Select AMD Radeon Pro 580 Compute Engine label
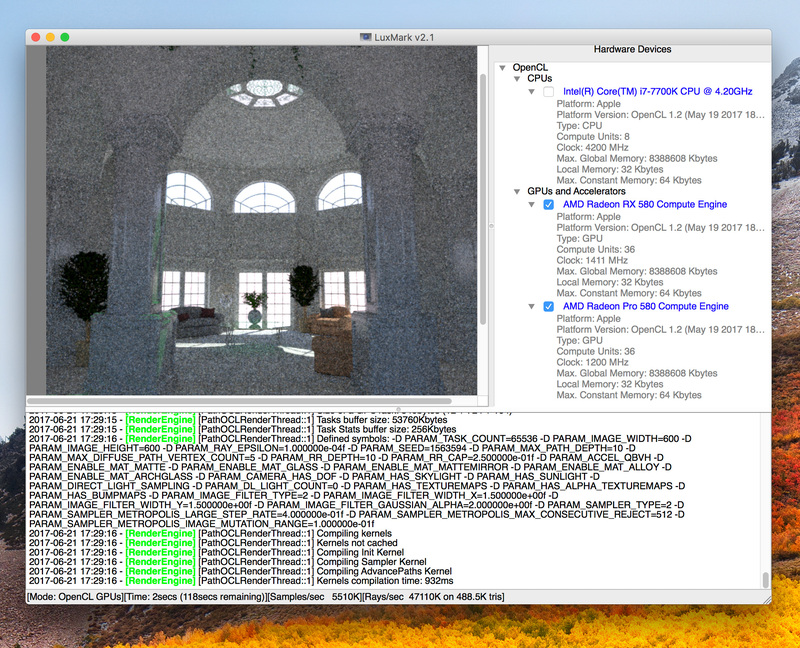This screenshot has height=648, width=800. click(645, 306)
